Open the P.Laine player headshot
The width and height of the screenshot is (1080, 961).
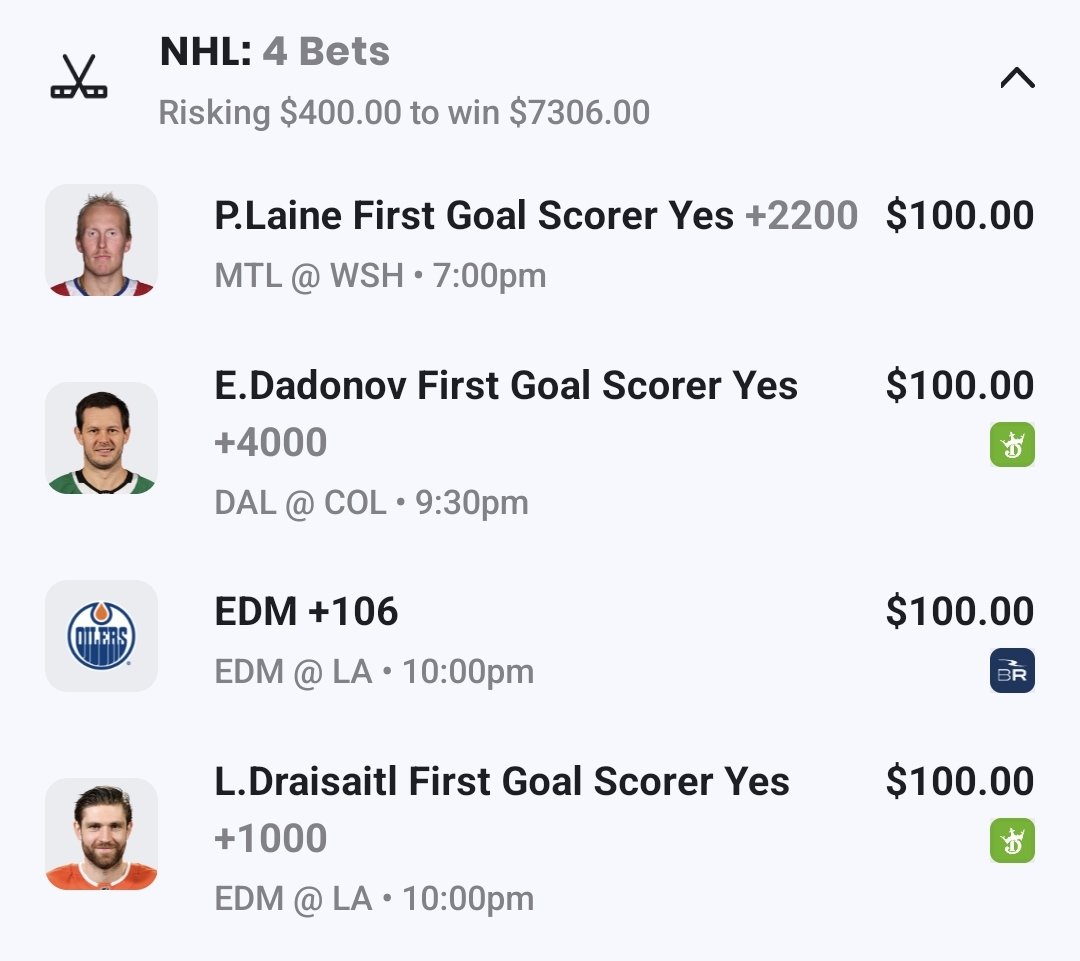[101, 240]
